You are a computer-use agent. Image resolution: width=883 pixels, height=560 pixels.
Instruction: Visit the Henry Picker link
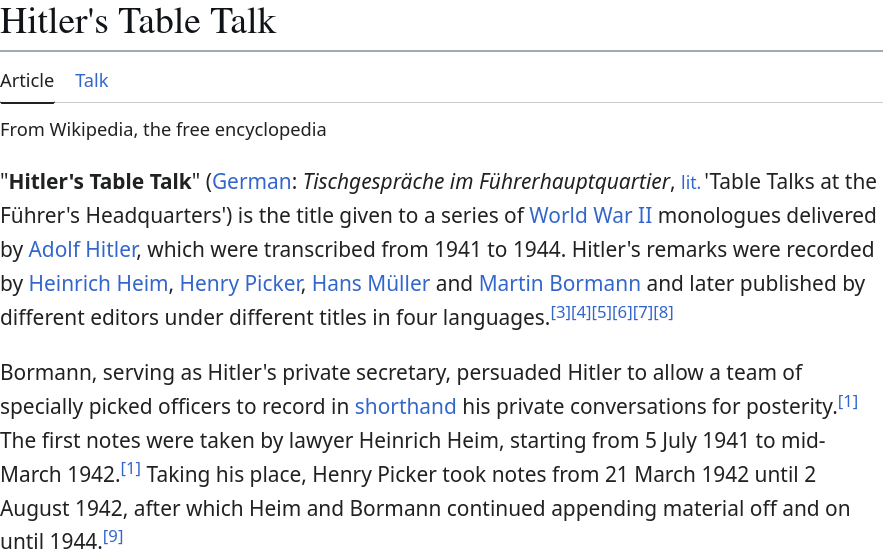pos(240,283)
